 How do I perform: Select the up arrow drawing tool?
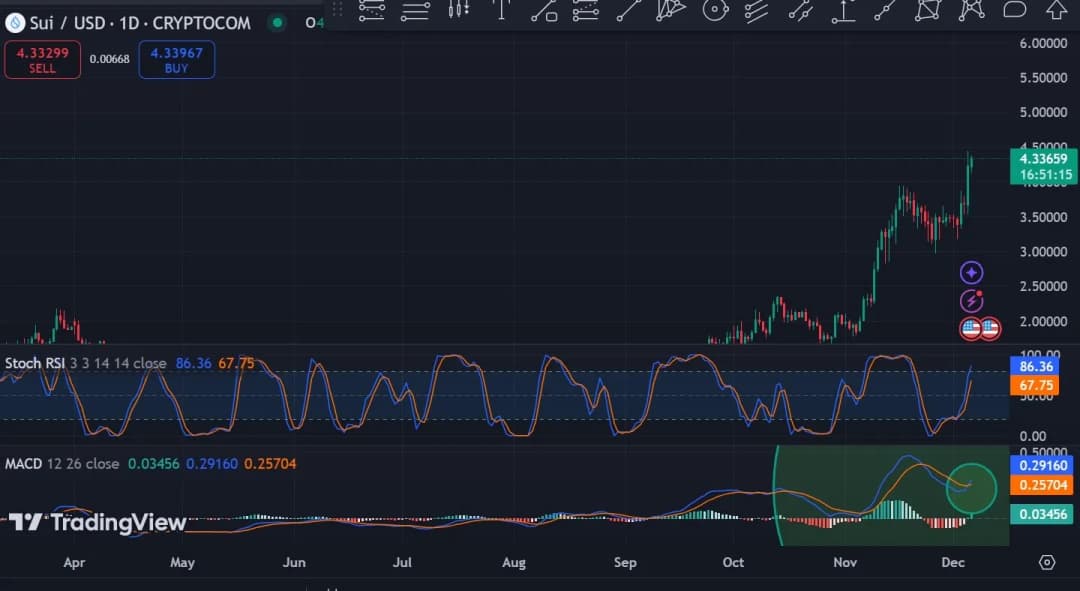click(1056, 10)
